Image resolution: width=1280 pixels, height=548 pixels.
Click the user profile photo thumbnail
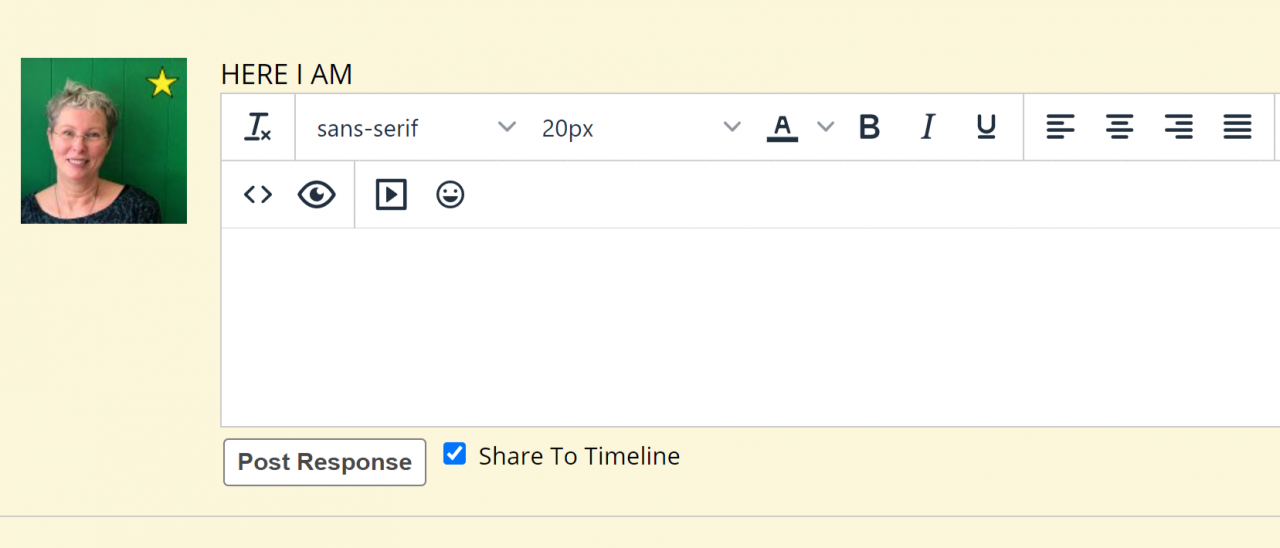pyautogui.click(x=104, y=141)
